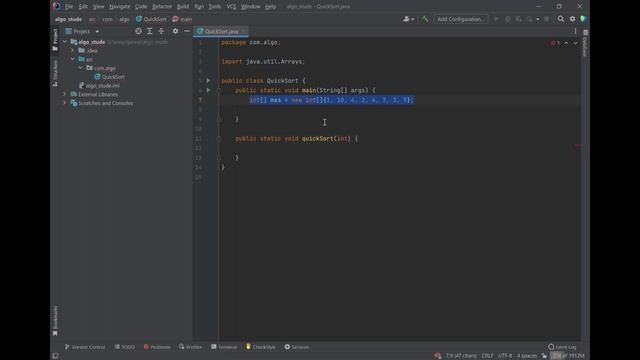Toggle the CheckStyle tool window
Image resolution: width=640 pixels, height=360 pixels.
[x=260, y=347]
